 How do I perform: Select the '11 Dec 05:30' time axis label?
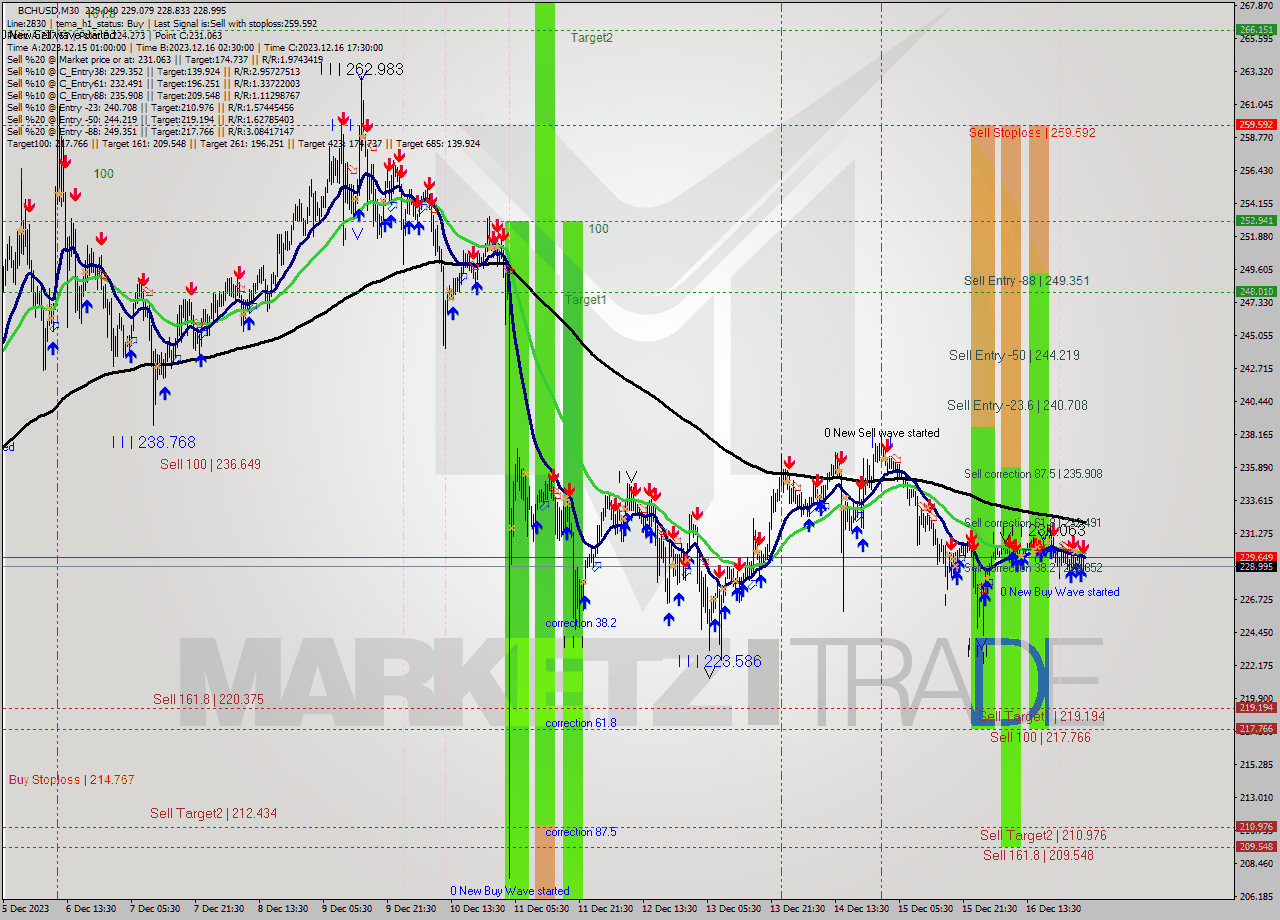(x=542, y=909)
